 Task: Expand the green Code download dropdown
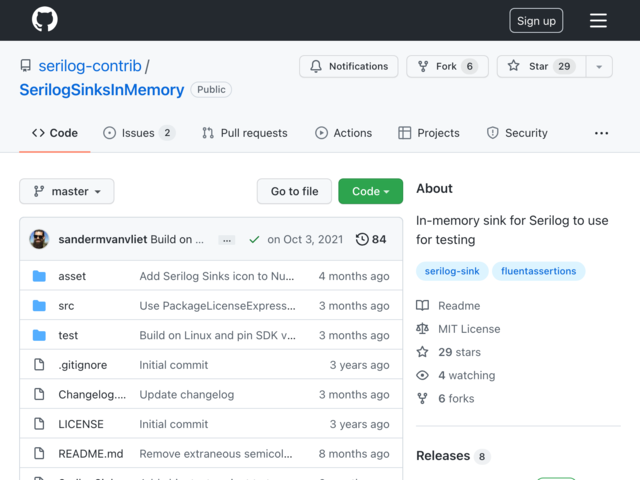point(371,191)
